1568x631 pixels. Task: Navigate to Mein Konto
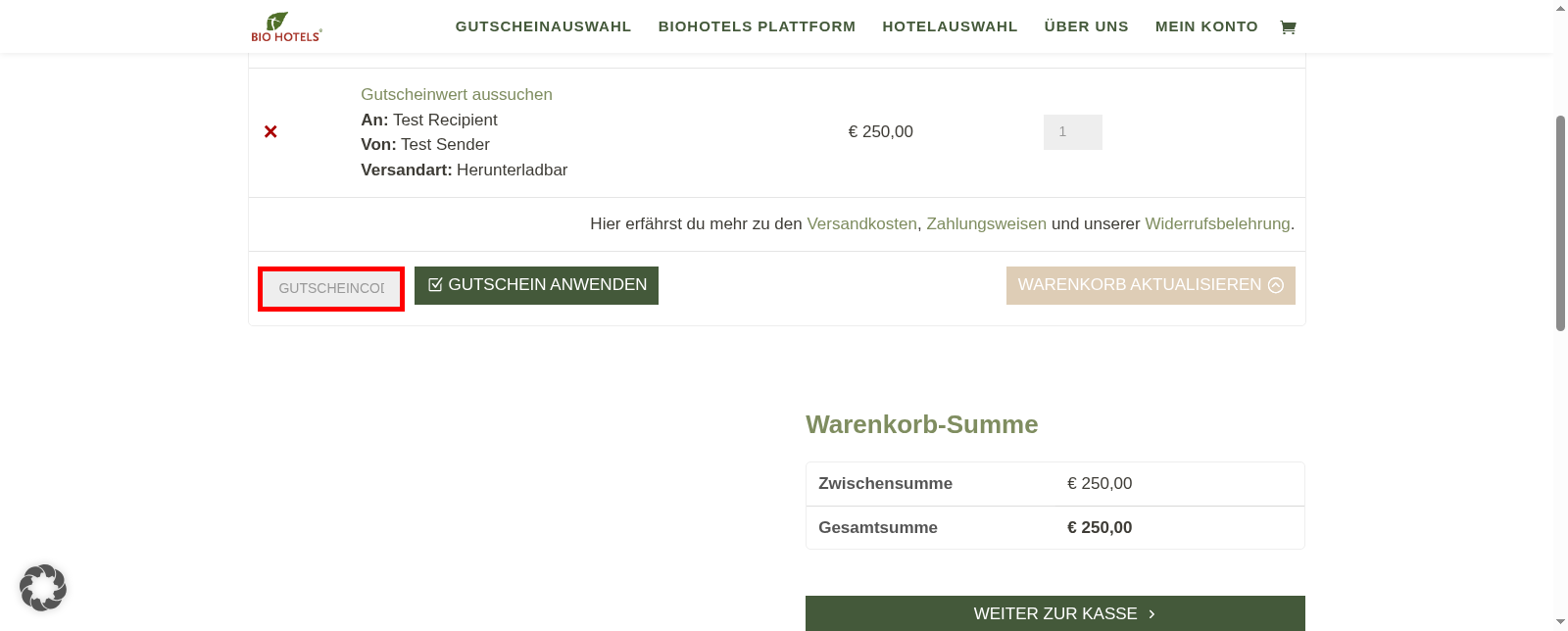[x=1206, y=26]
